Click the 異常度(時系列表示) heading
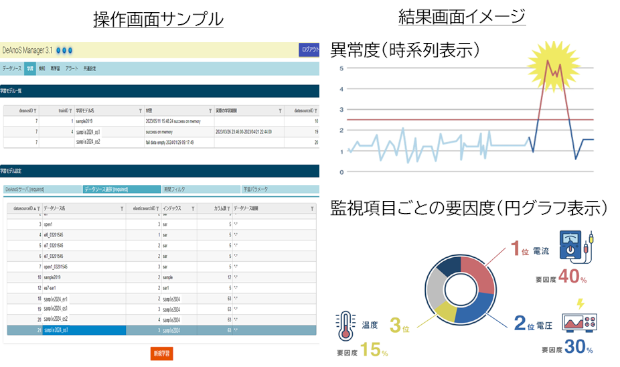The width and height of the screenshot is (620, 367). click(405, 50)
